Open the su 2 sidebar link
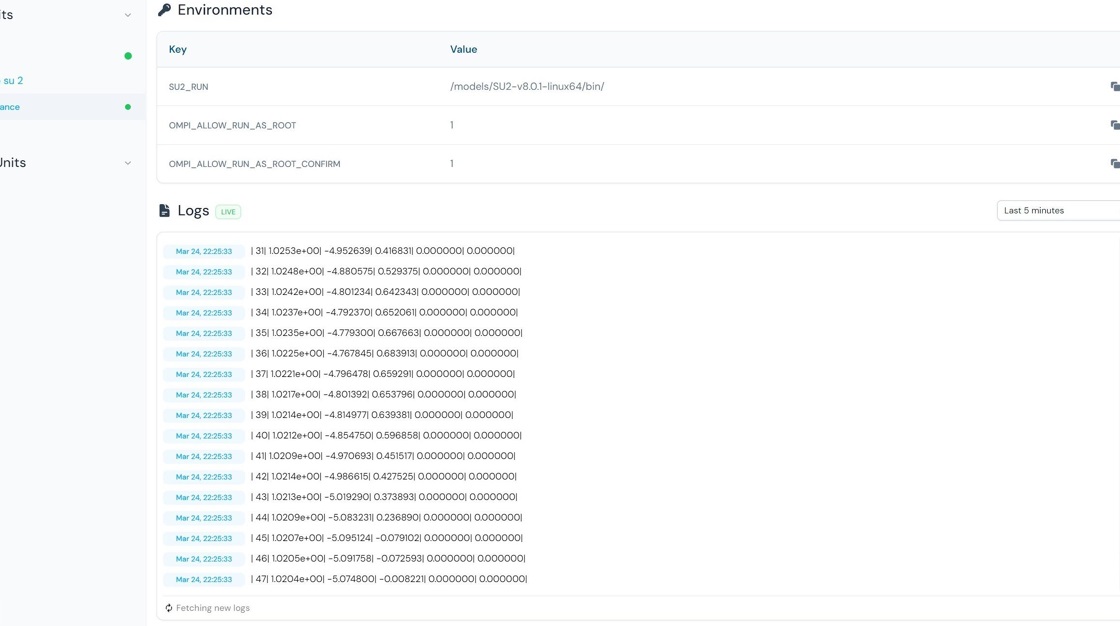The width and height of the screenshot is (1120, 626). (x=12, y=81)
